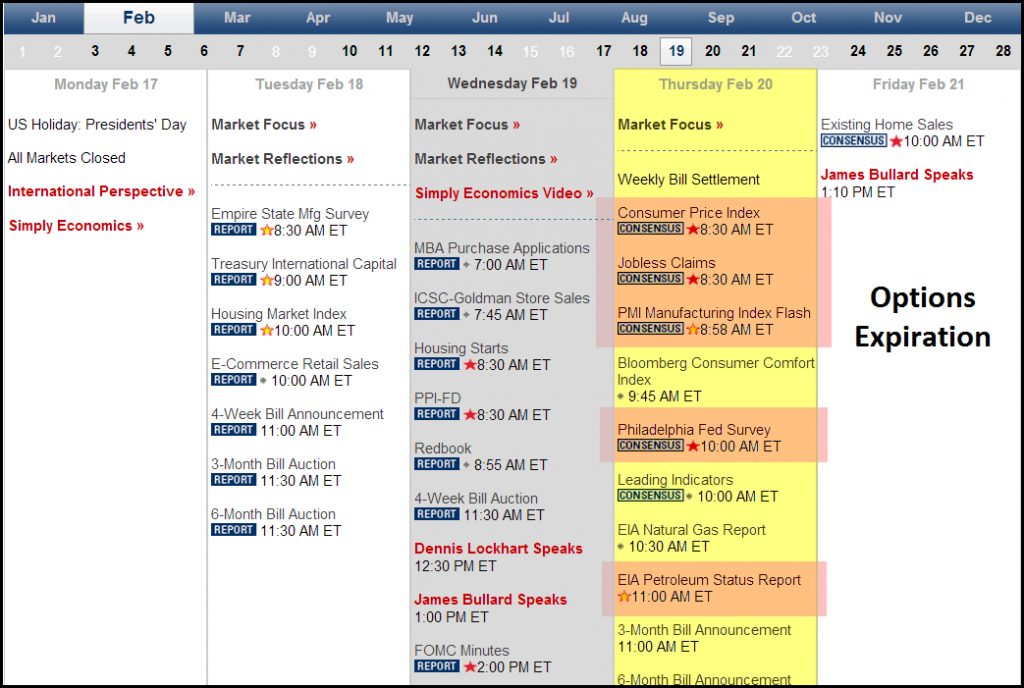Click red star beside FOMC Minutes time
Viewport: 1024px width, 688px height.
coord(470,666)
